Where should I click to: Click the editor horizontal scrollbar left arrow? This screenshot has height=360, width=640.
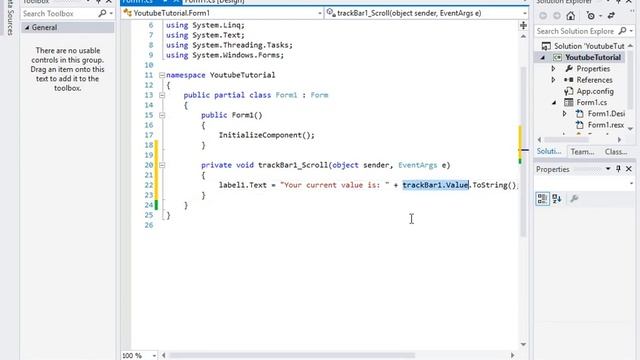[164, 355]
